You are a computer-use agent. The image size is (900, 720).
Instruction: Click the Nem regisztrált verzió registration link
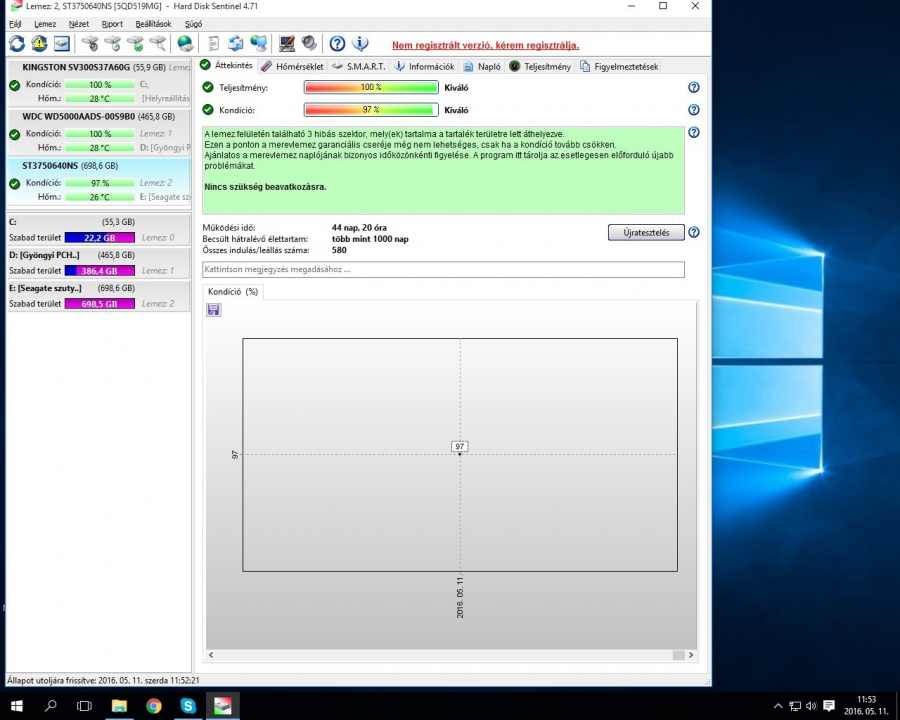[x=486, y=45]
